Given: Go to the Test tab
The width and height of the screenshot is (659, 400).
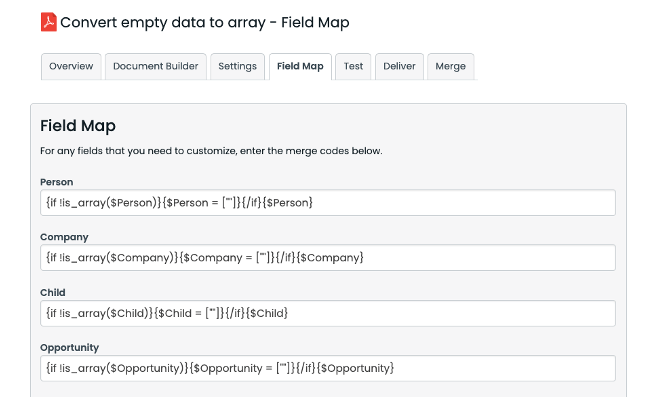Looking at the screenshot, I should 353,67.
